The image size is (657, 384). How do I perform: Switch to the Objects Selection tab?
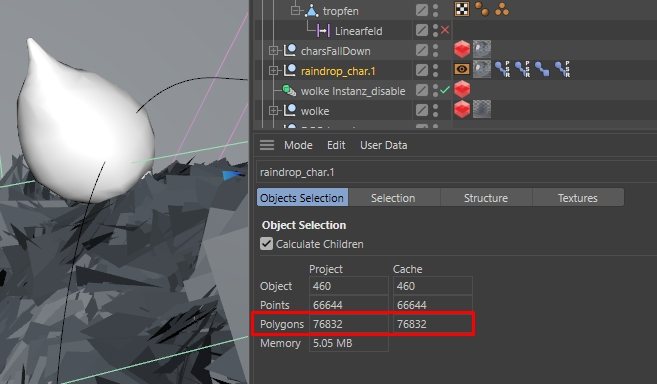click(302, 197)
